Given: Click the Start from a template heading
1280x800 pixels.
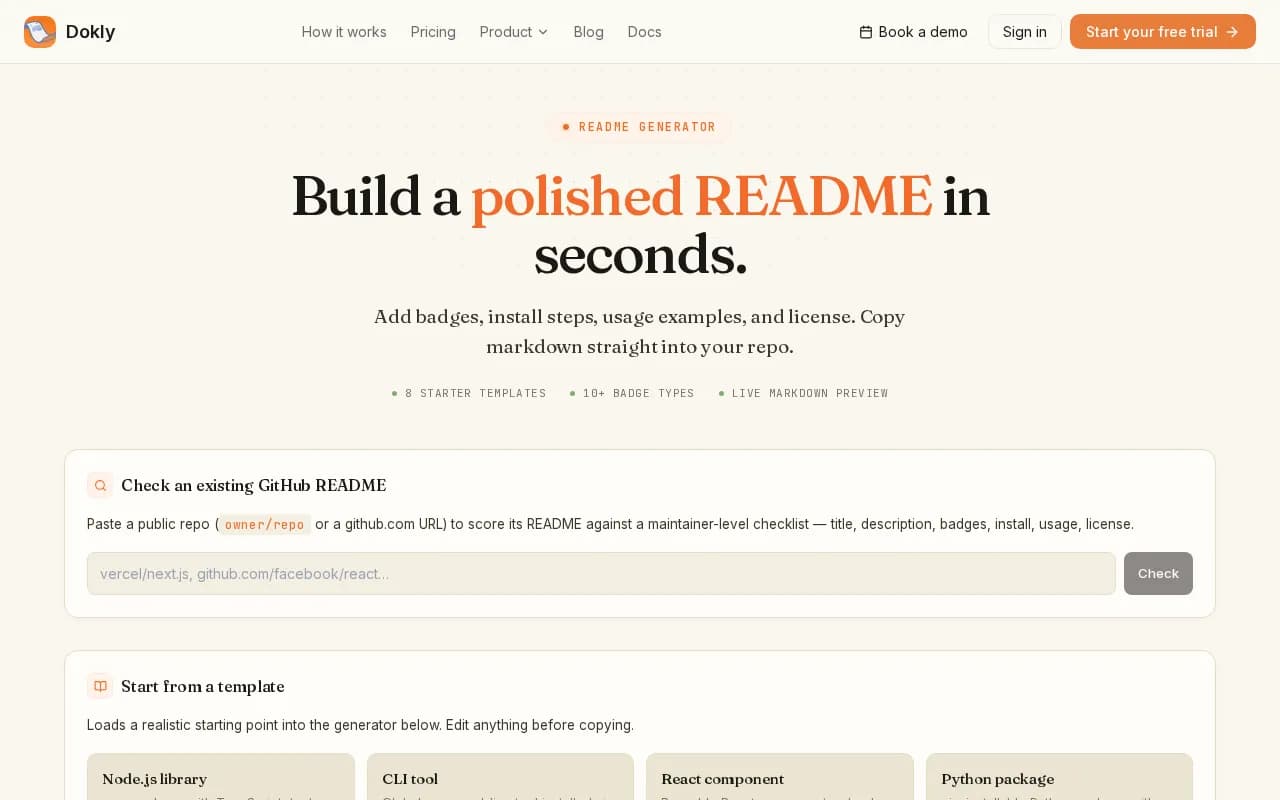Looking at the screenshot, I should (203, 686).
